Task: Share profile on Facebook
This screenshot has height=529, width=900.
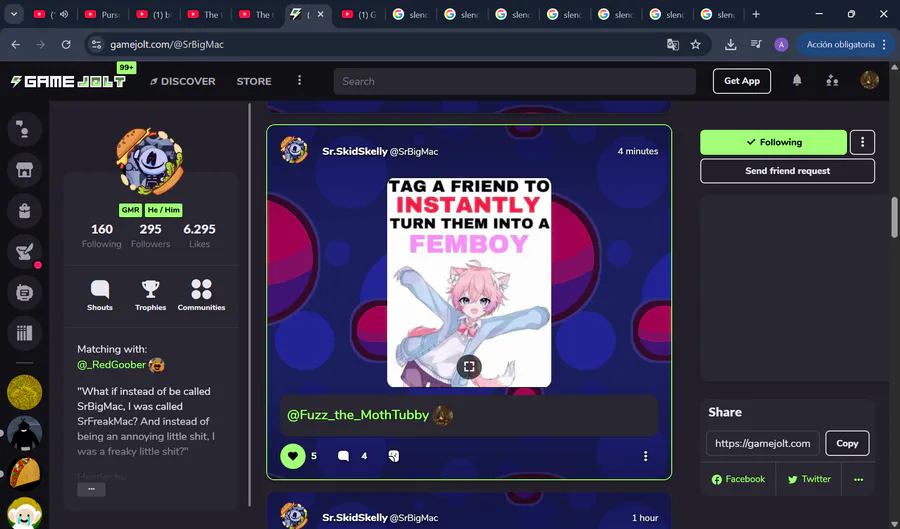Action: pos(738,479)
